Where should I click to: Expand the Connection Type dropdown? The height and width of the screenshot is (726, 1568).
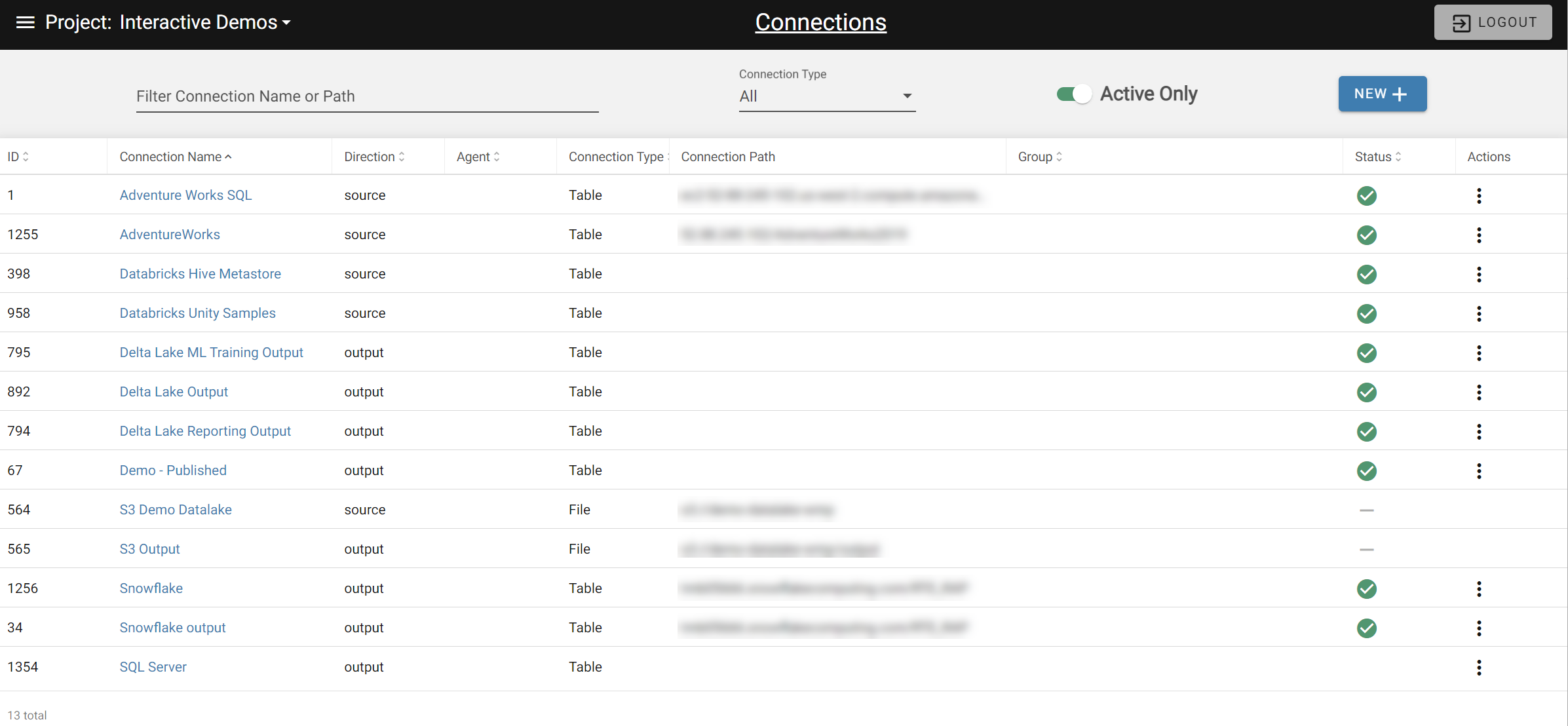click(827, 96)
